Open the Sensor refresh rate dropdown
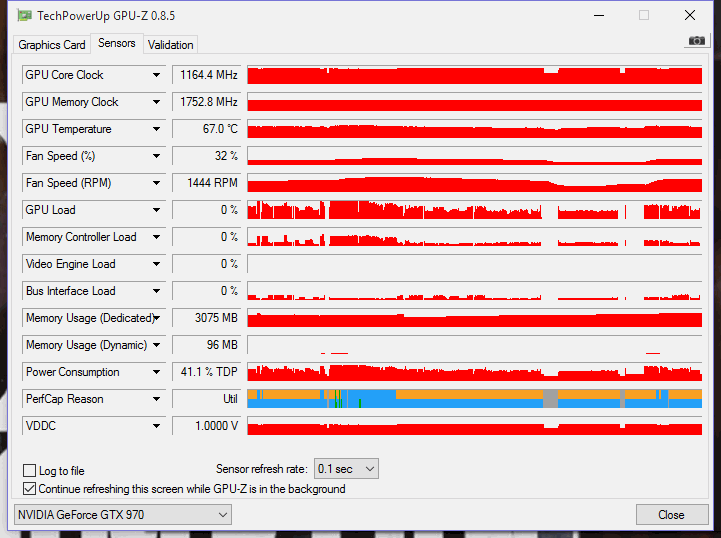The width and height of the screenshot is (721, 538). tap(346, 469)
